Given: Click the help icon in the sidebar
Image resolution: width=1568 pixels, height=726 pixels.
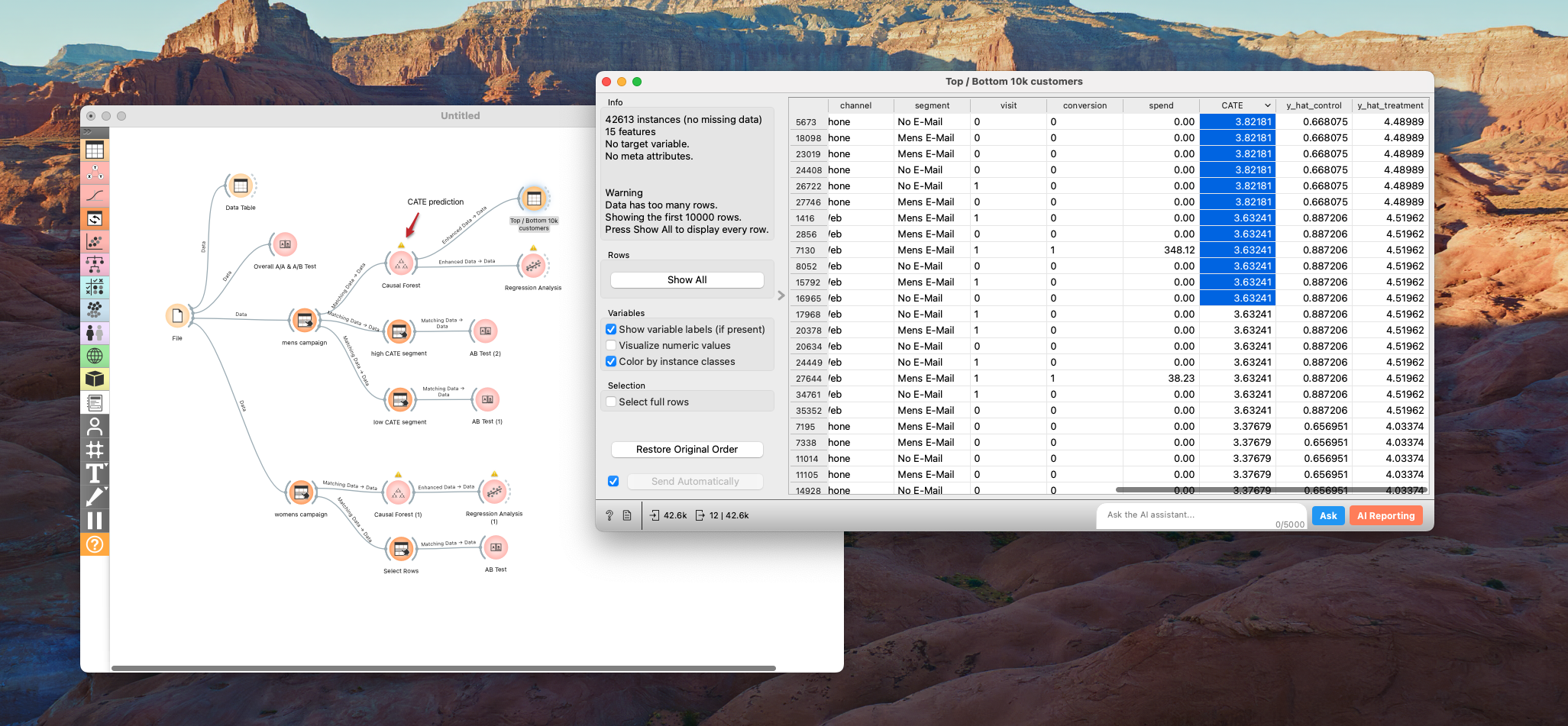Looking at the screenshot, I should [x=95, y=544].
